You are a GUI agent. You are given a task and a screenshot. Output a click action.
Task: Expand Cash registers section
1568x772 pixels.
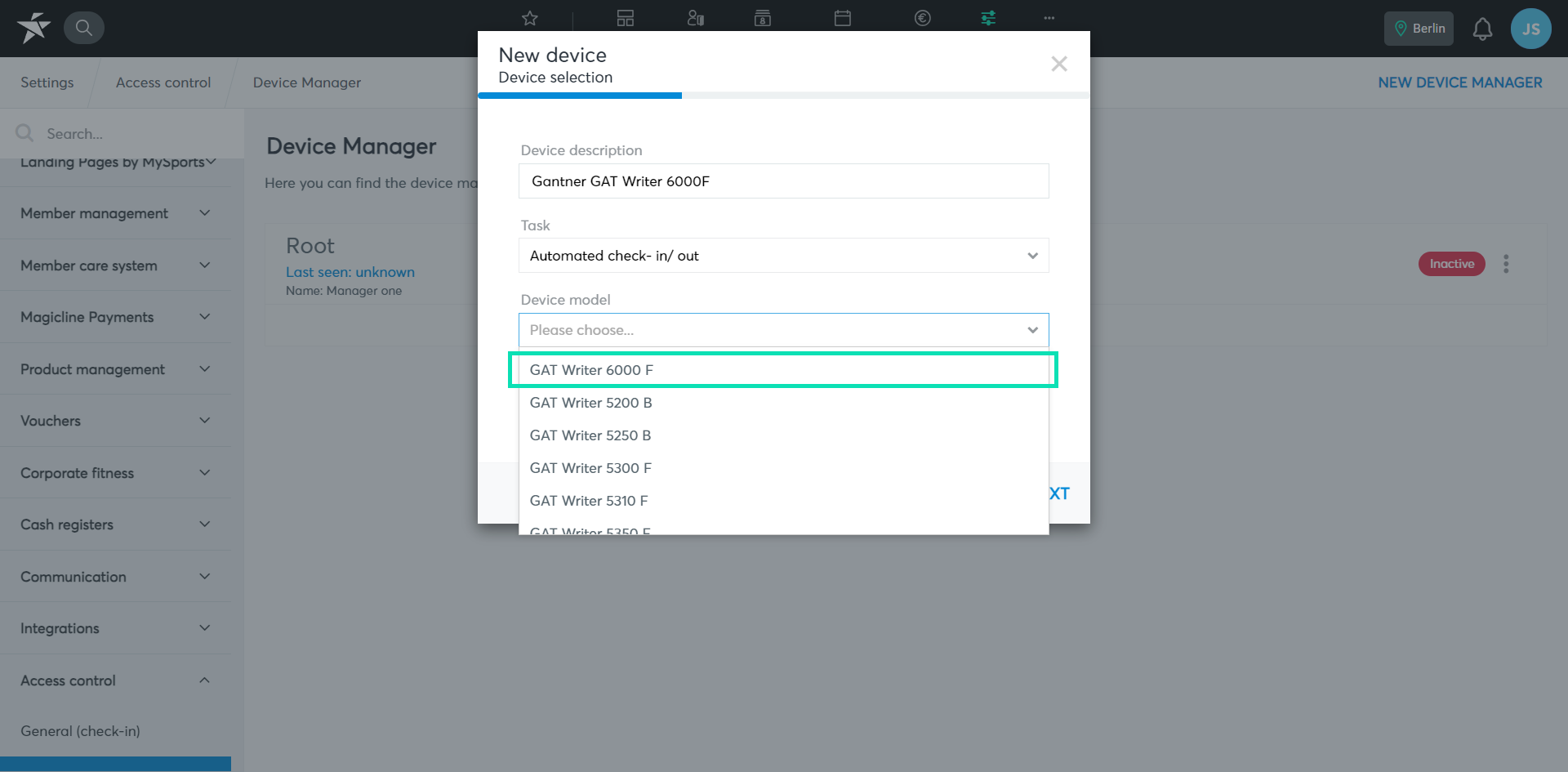click(x=115, y=524)
